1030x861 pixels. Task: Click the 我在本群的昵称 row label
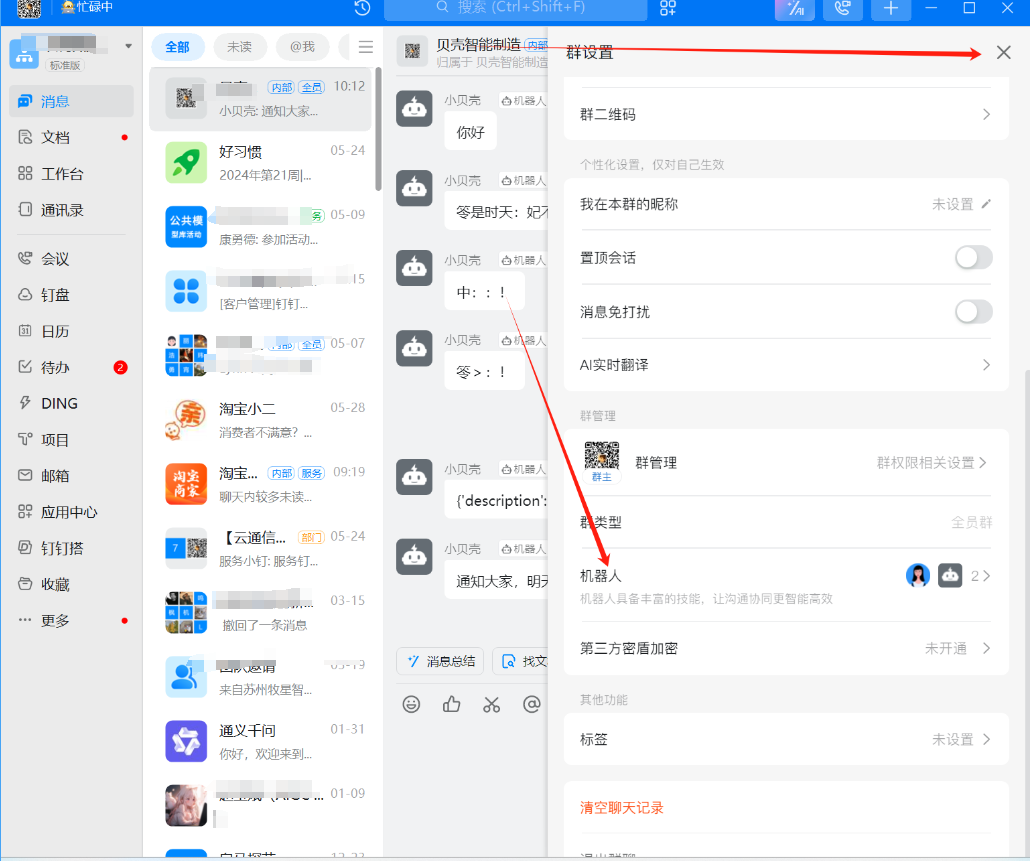point(629,204)
